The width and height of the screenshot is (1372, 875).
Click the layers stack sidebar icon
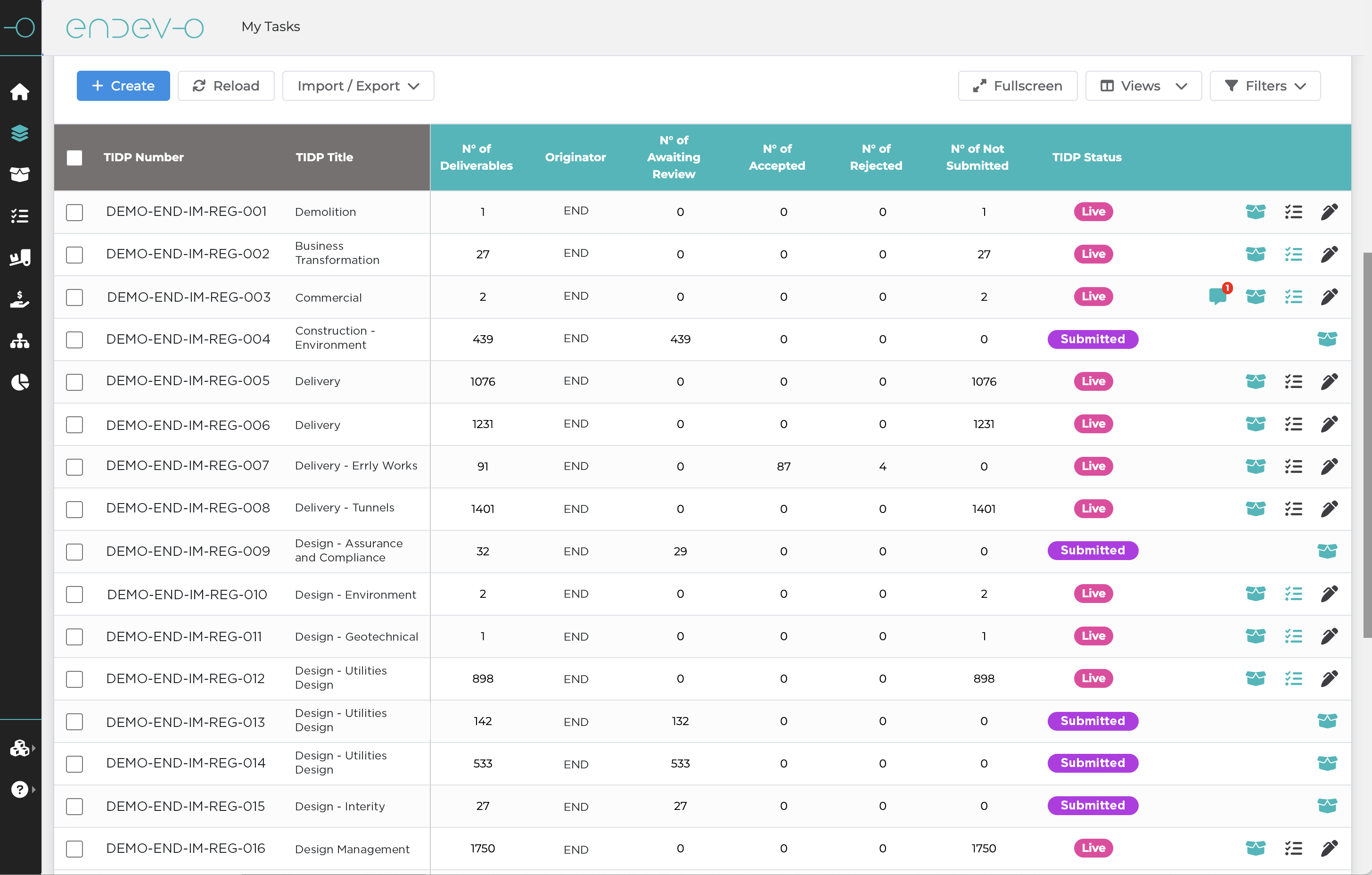coord(20,133)
